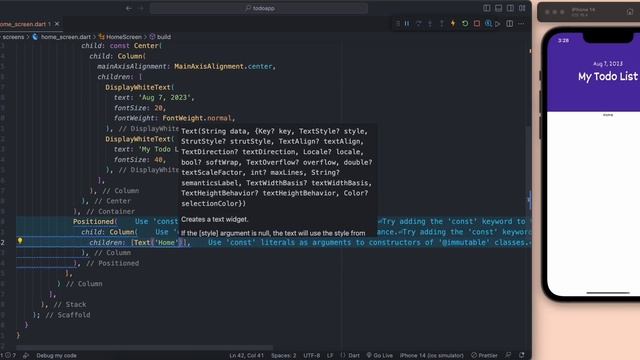Click the Debug my code status item
640x360 pixels.
click(56, 356)
